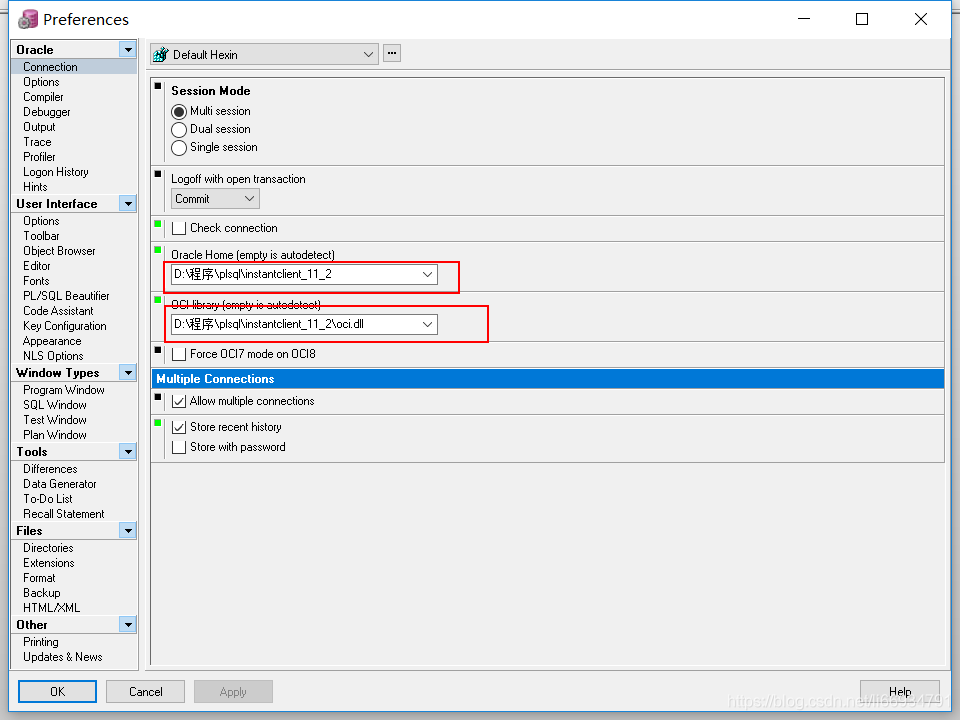960x720 pixels.
Task: Open Trace preferences
Action: (37, 142)
